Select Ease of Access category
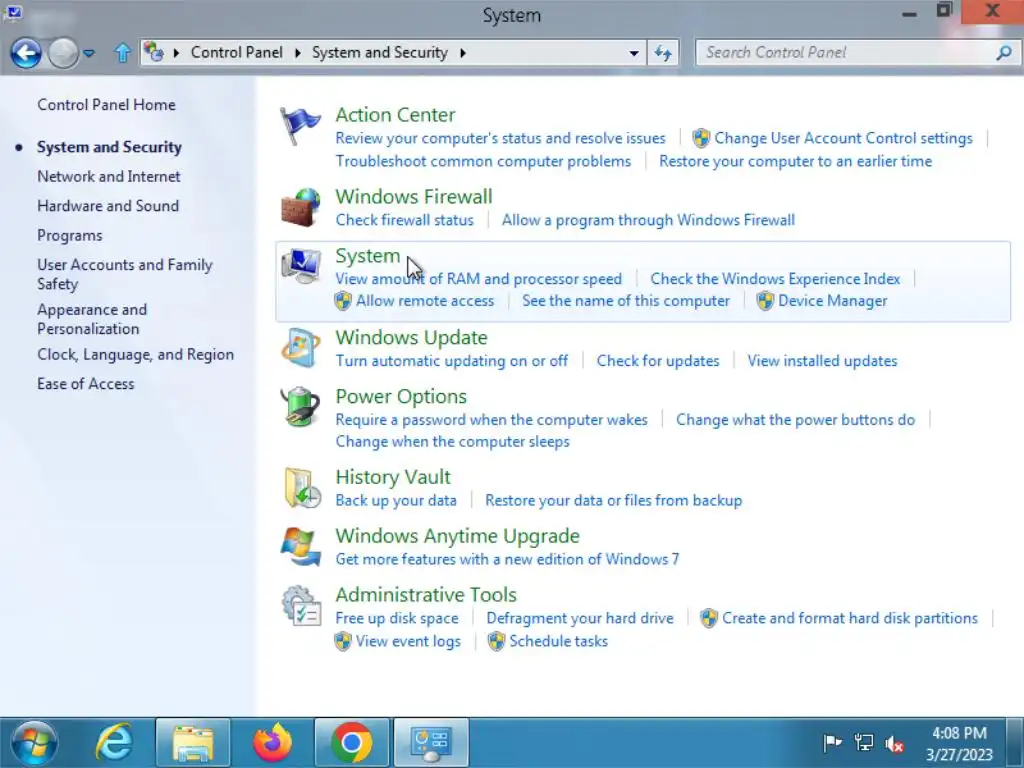 tap(86, 383)
